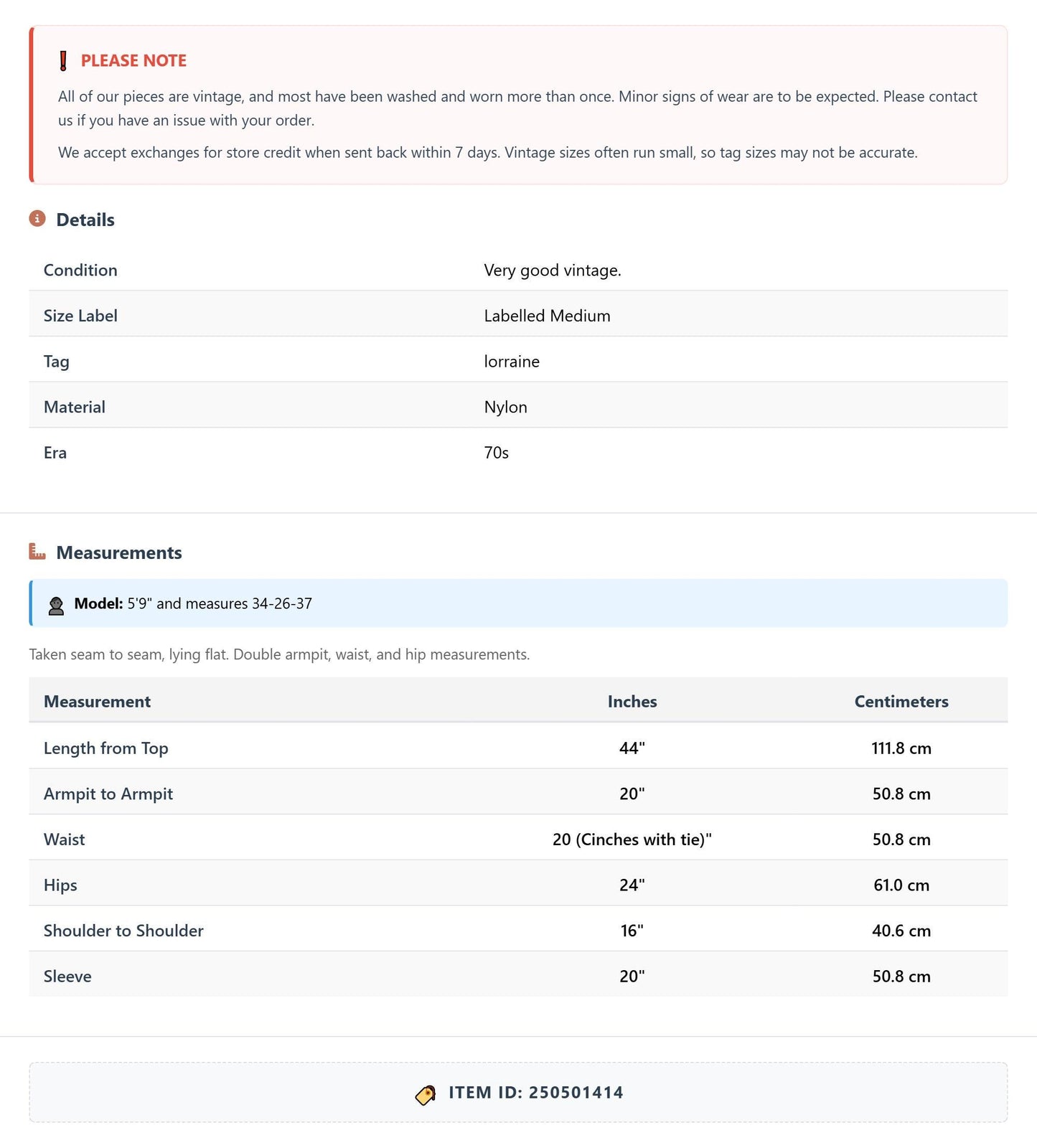Click the price tag icon near Item ID

[426, 1094]
